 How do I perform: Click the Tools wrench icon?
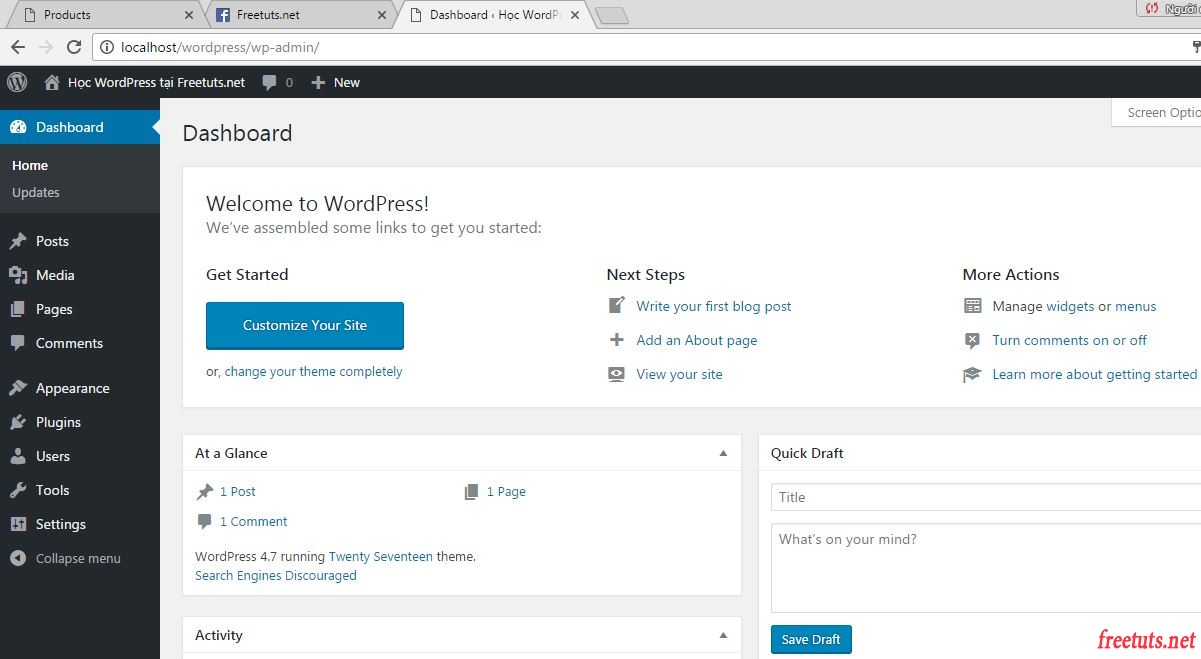tap(17, 490)
